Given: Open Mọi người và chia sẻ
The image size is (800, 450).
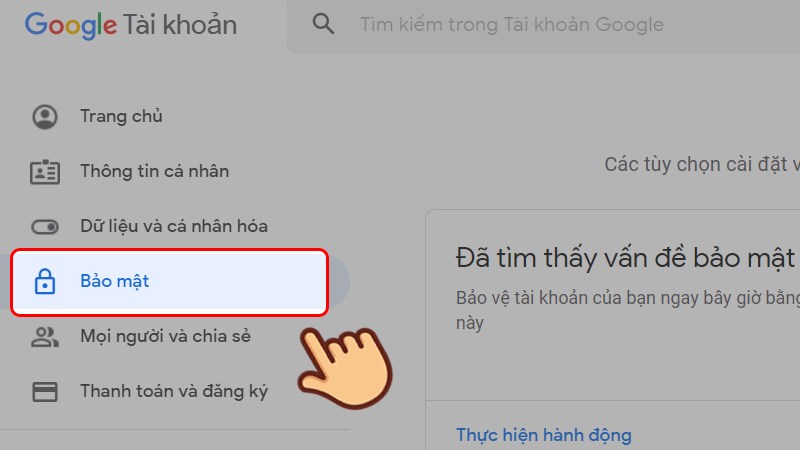Looking at the screenshot, I should [x=166, y=337].
